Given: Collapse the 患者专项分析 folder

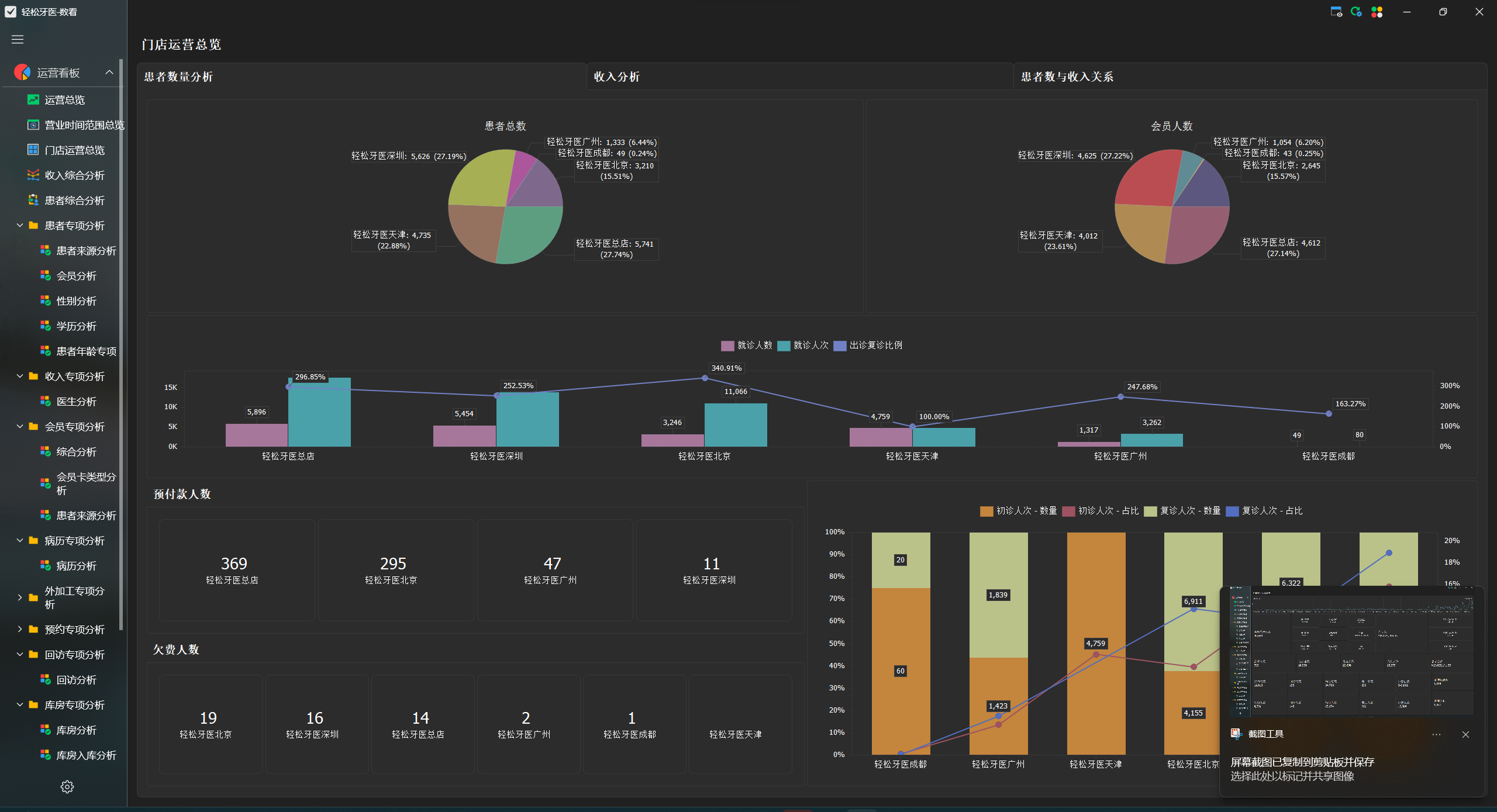Looking at the screenshot, I should tap(20, 226).
